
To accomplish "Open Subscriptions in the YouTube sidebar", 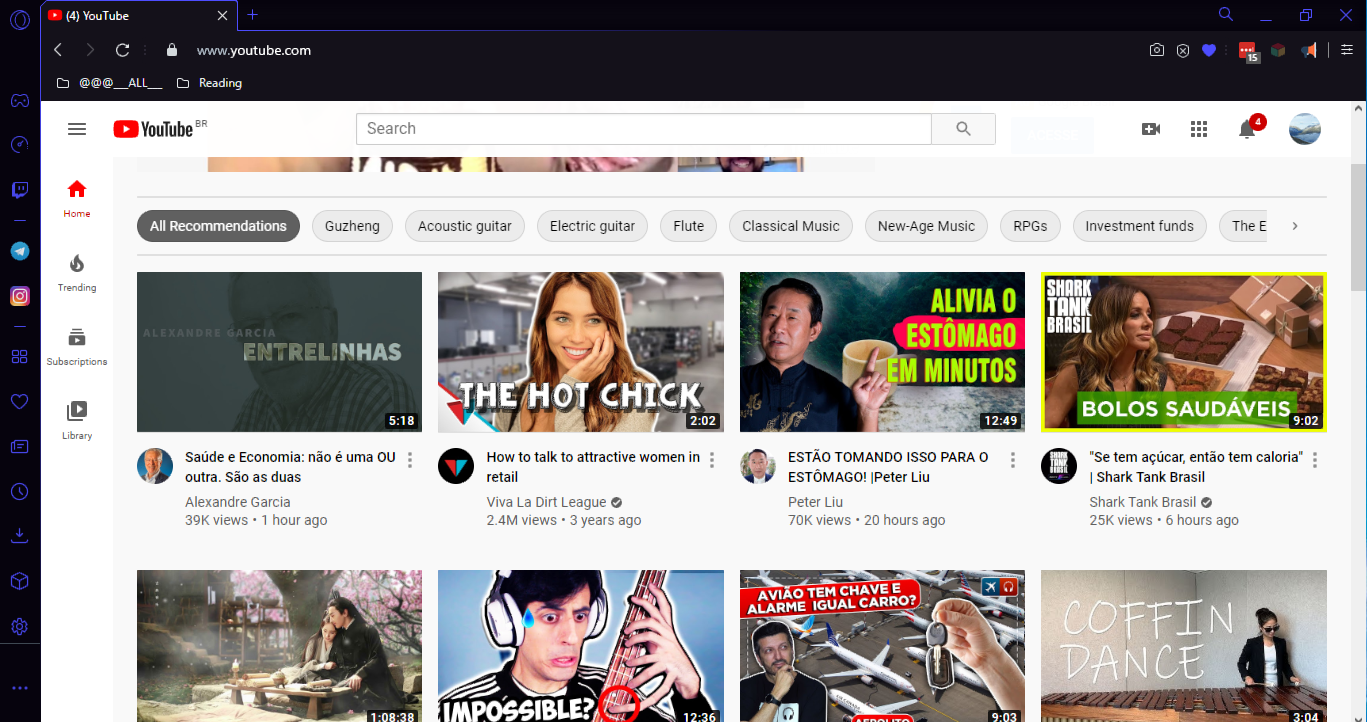I will pos(77,346).
